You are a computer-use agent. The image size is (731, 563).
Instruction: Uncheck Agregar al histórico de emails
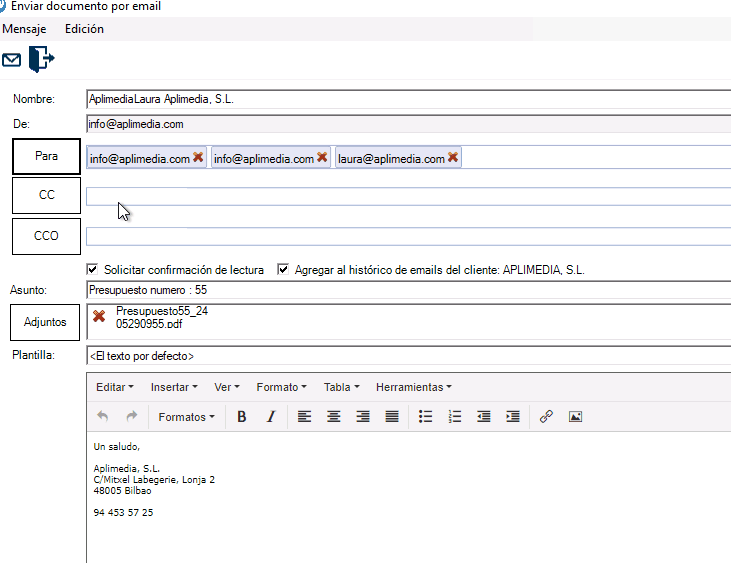[283, 270]
